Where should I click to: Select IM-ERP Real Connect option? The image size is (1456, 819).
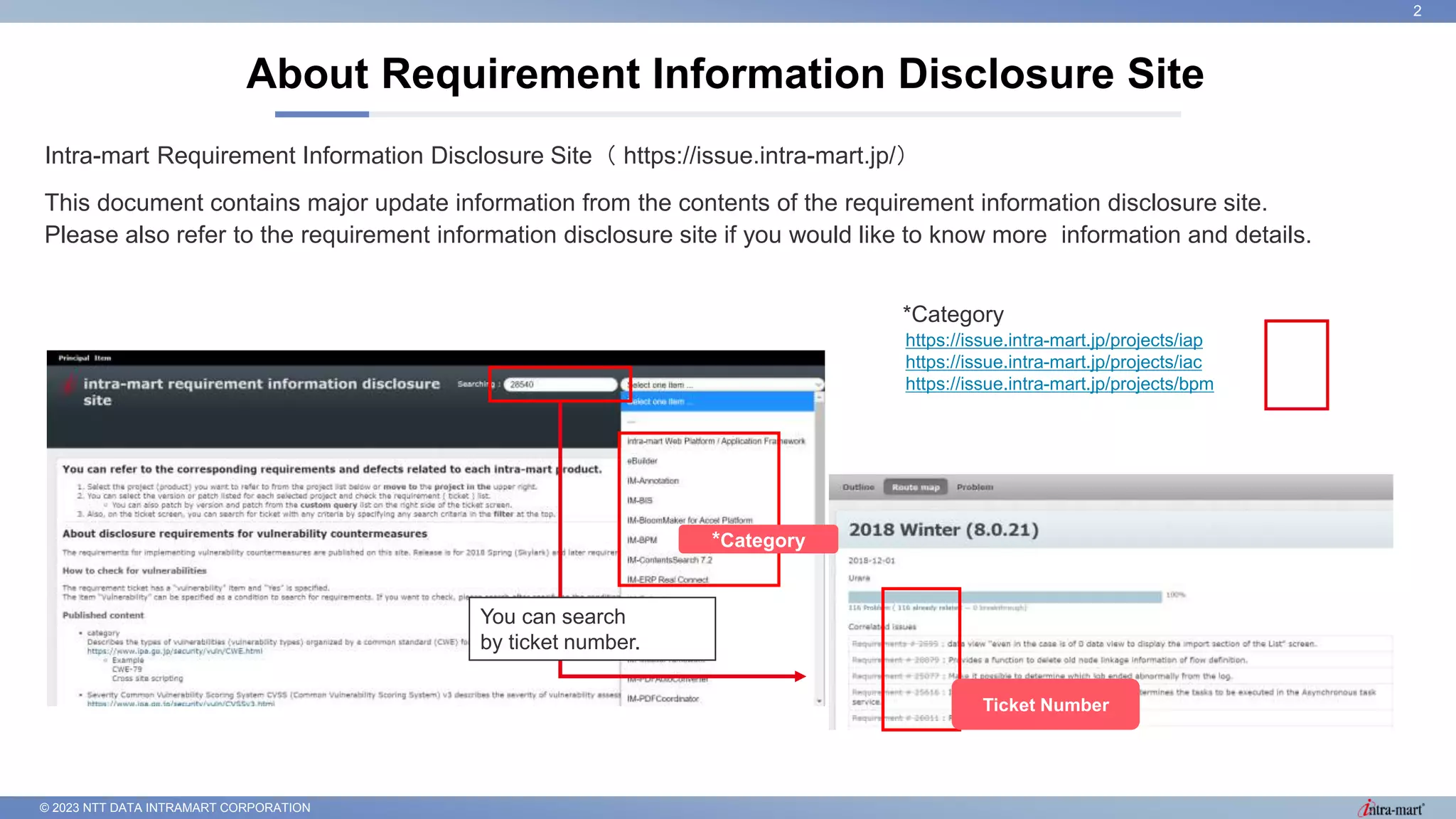(668, 580)
